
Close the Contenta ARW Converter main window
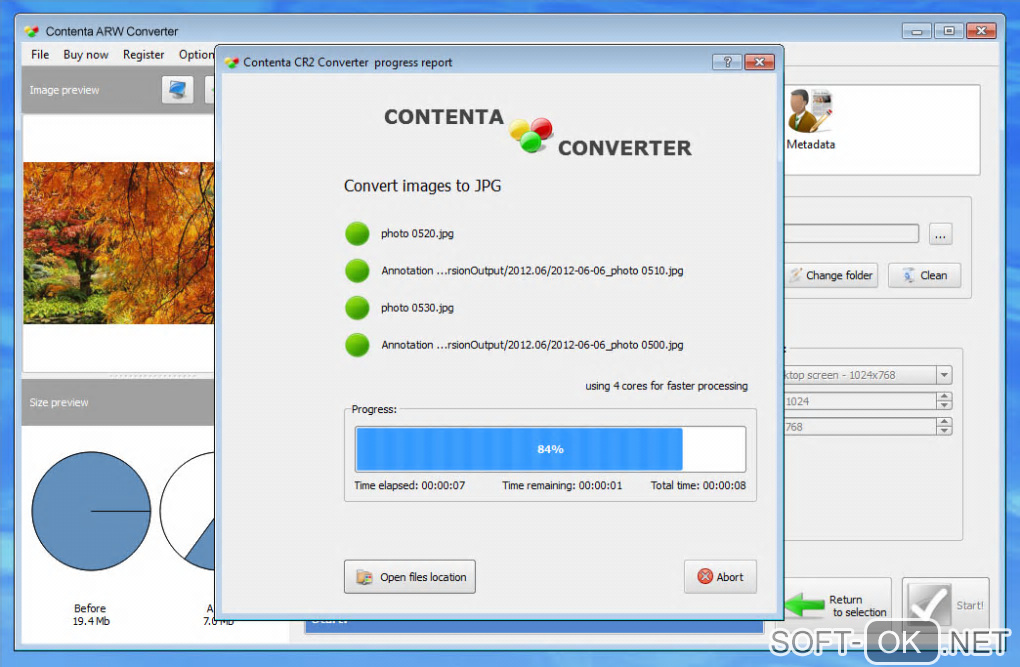pos(981,31)
